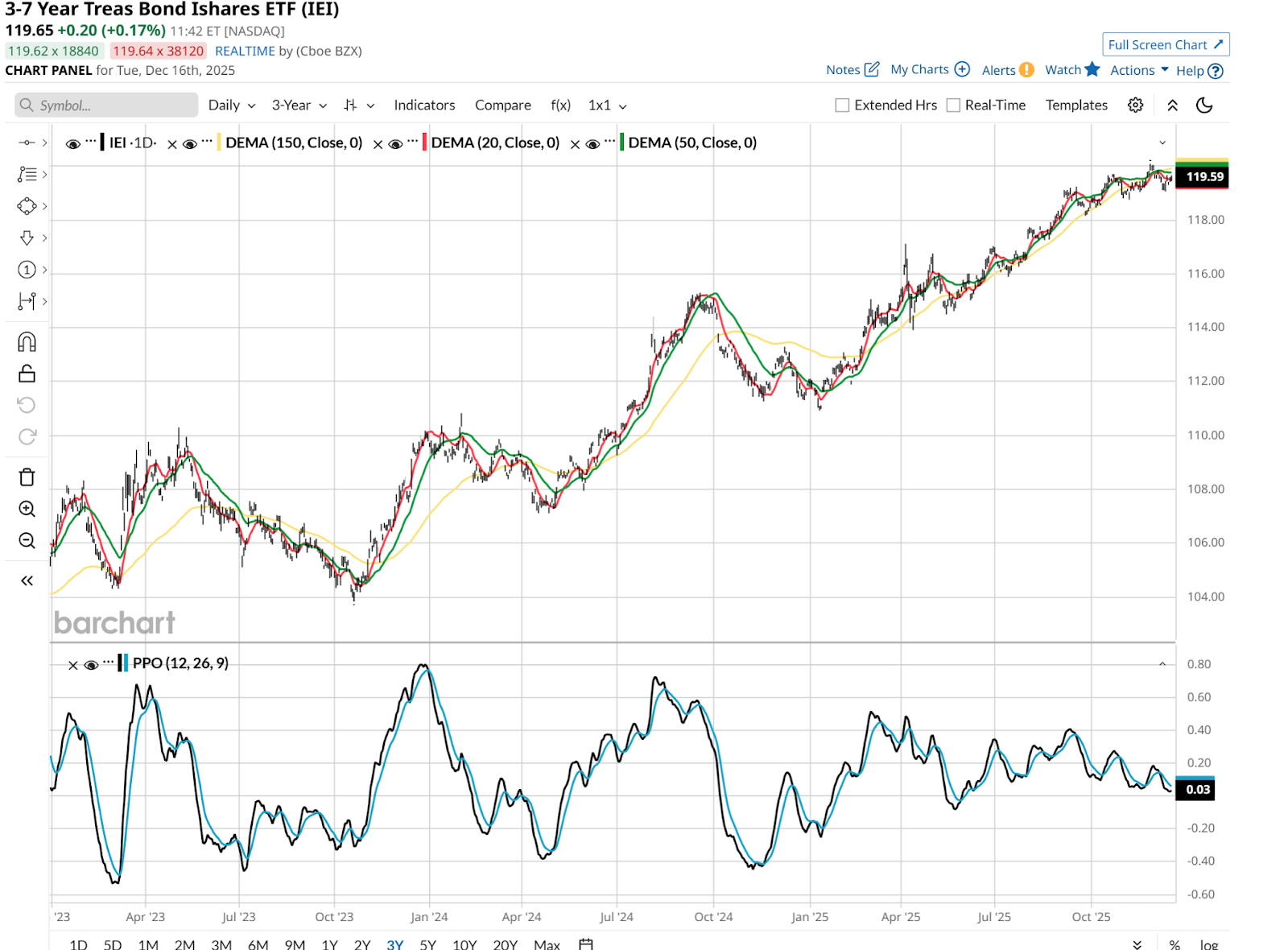This screenshot has height=950, width=1288.
Task: Click the trash delete drawings icon
Action: (27, 477)
